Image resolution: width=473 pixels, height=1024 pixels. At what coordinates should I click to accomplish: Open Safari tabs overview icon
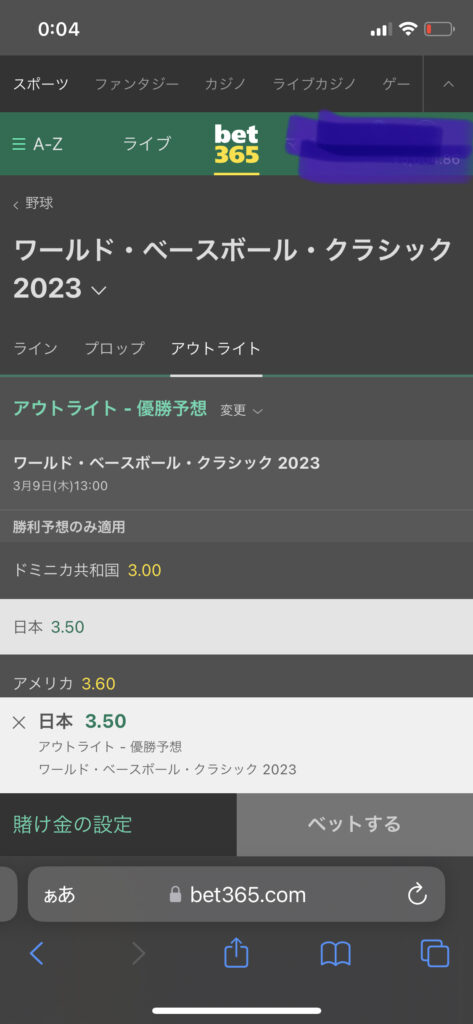point(435,953)
